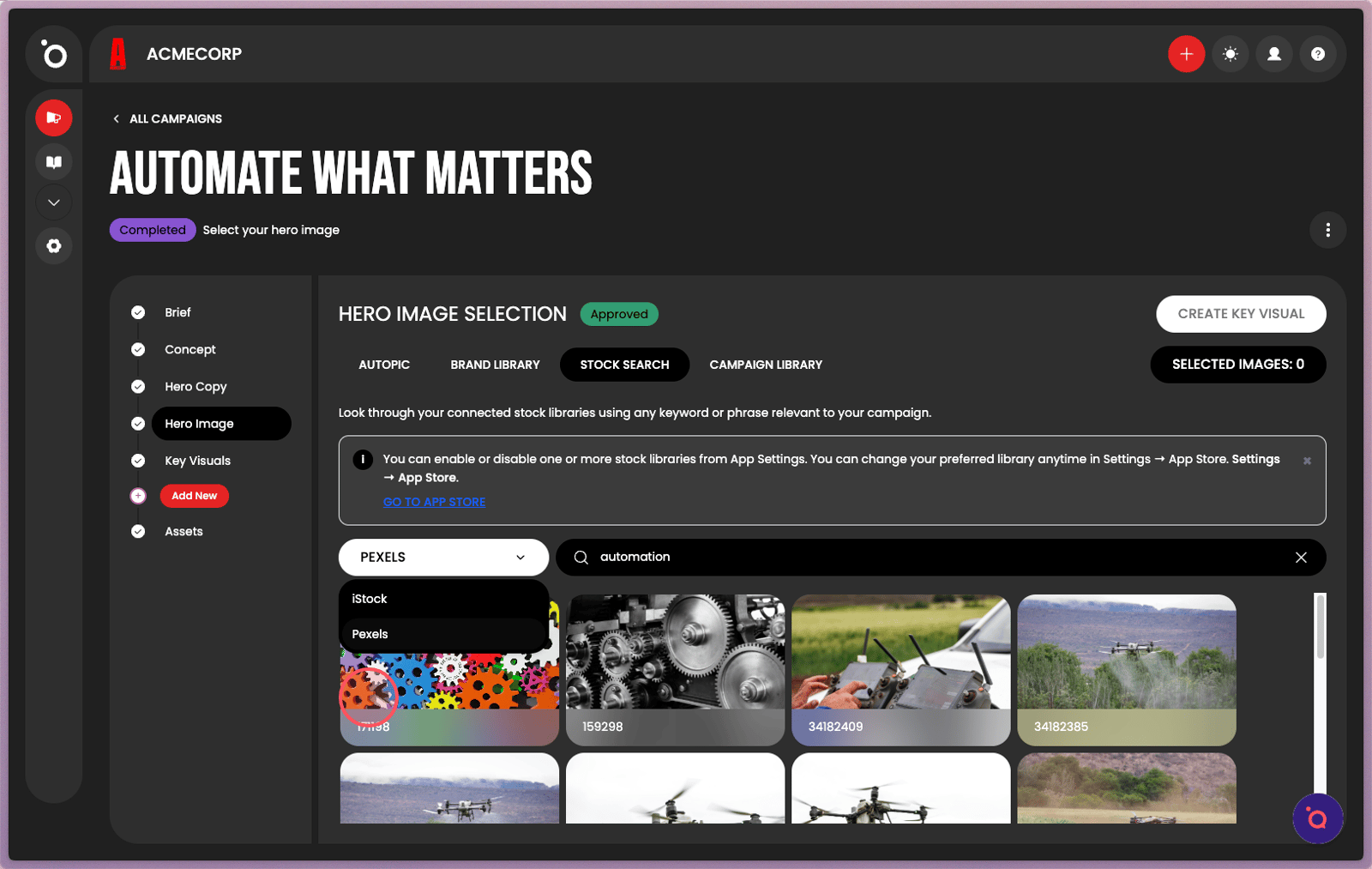Click the checkmark icon next to Assets
The height and width of the screenshot is (869, 1372).
tap(138, 532)
